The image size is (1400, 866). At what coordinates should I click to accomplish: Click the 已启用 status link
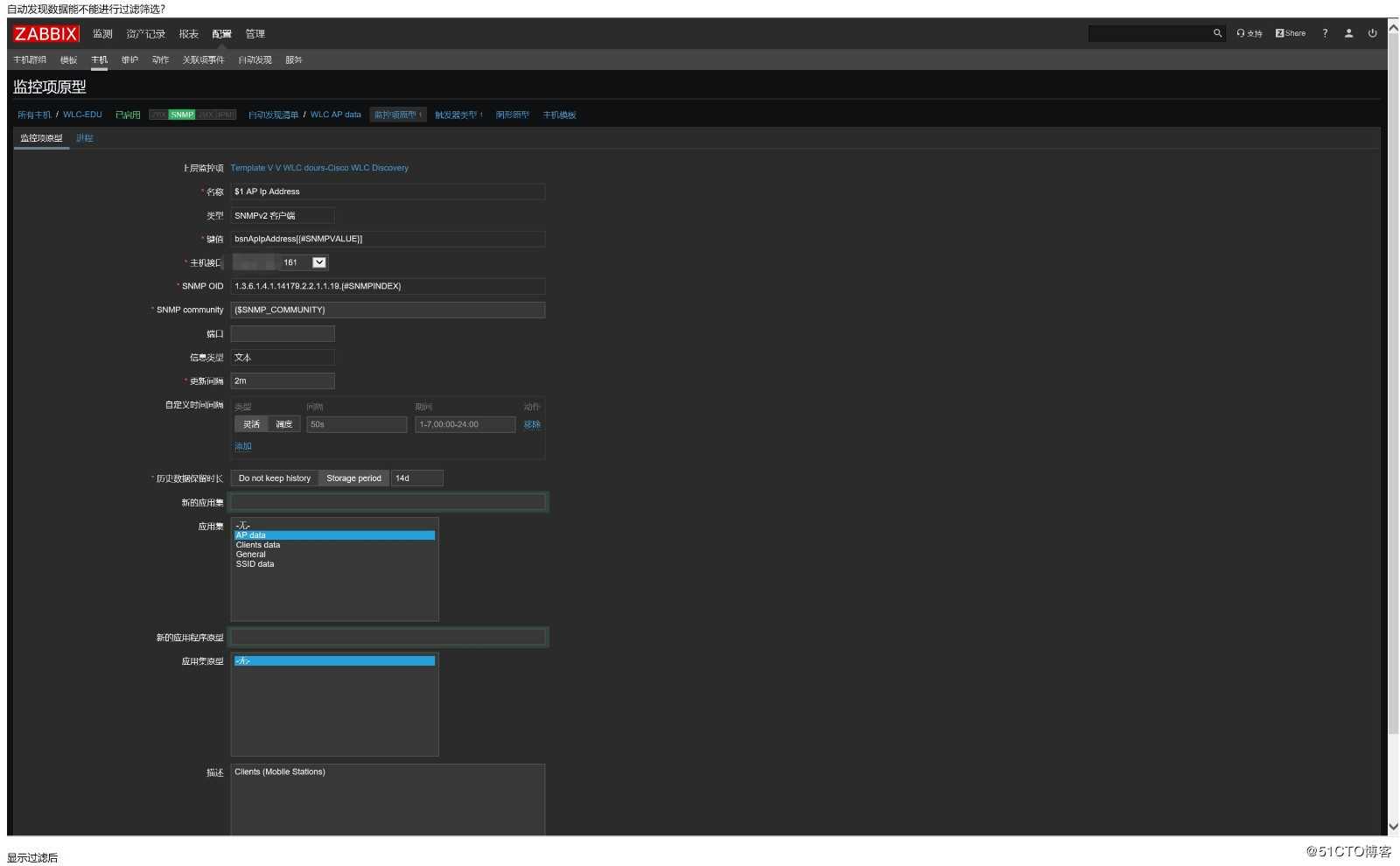pos(128,115)
